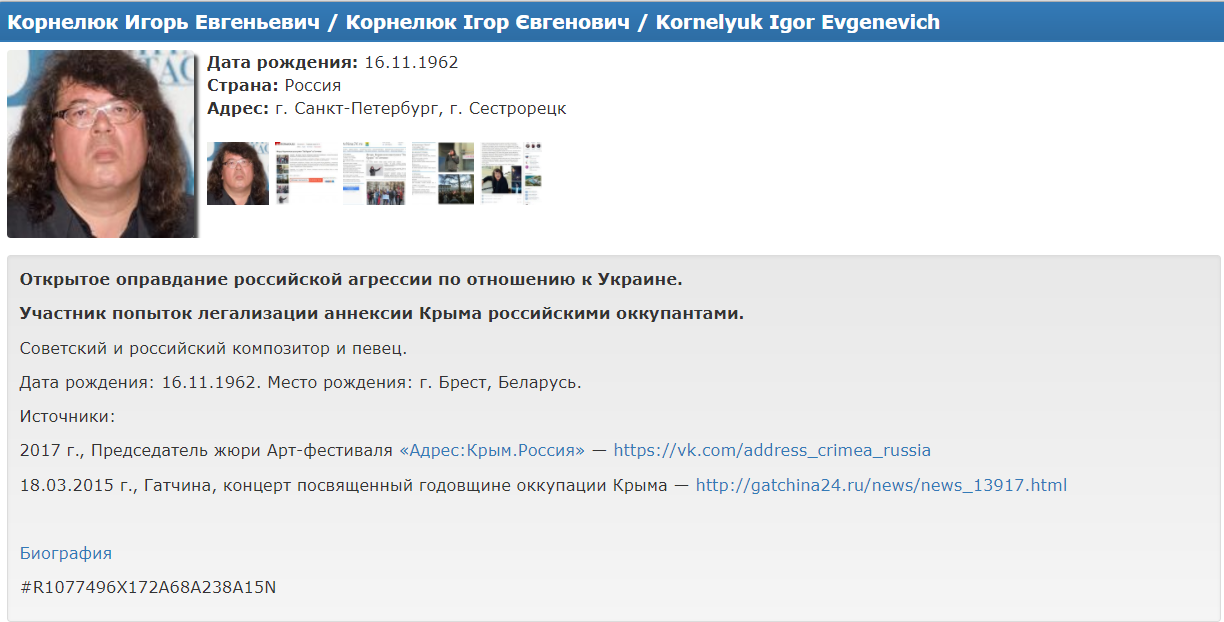Open the «Адрес:Крым.Россия» link

click(x=492, y=450)
